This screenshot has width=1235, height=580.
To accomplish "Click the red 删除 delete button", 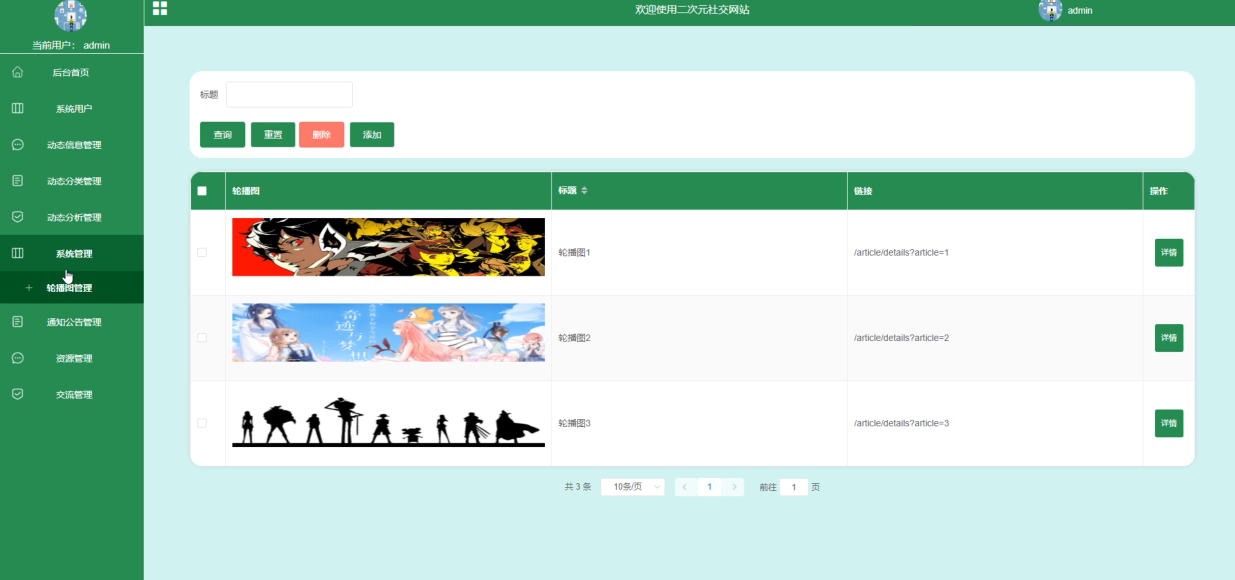I will [321, 135].
